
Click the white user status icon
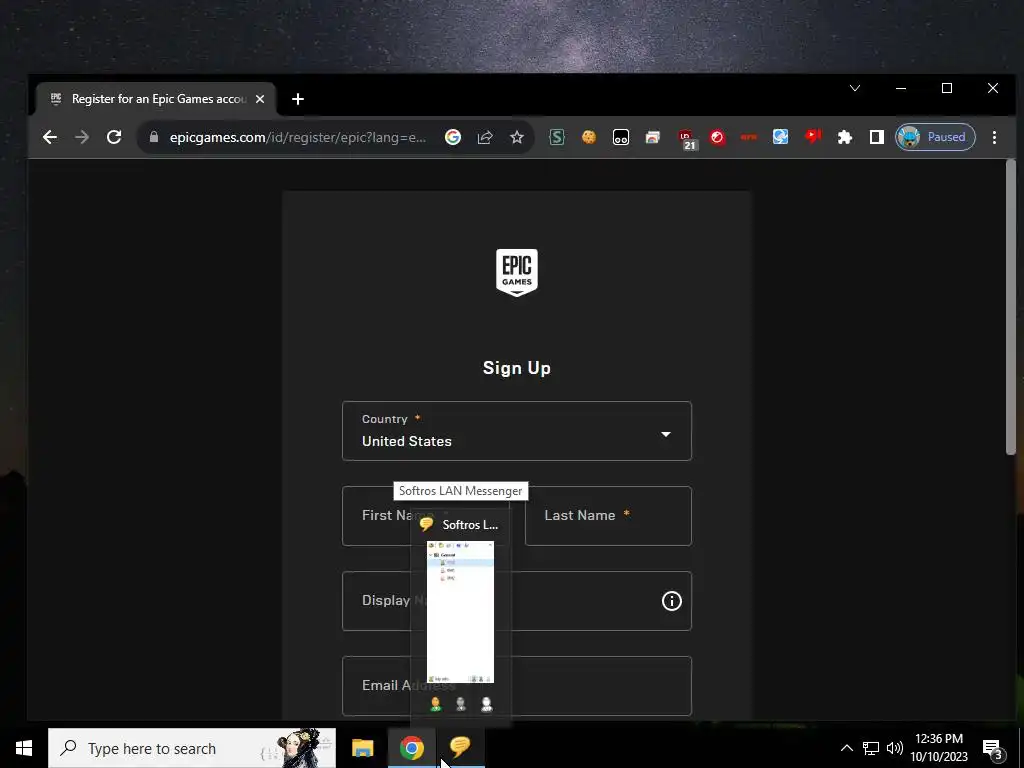pos(487,704)
